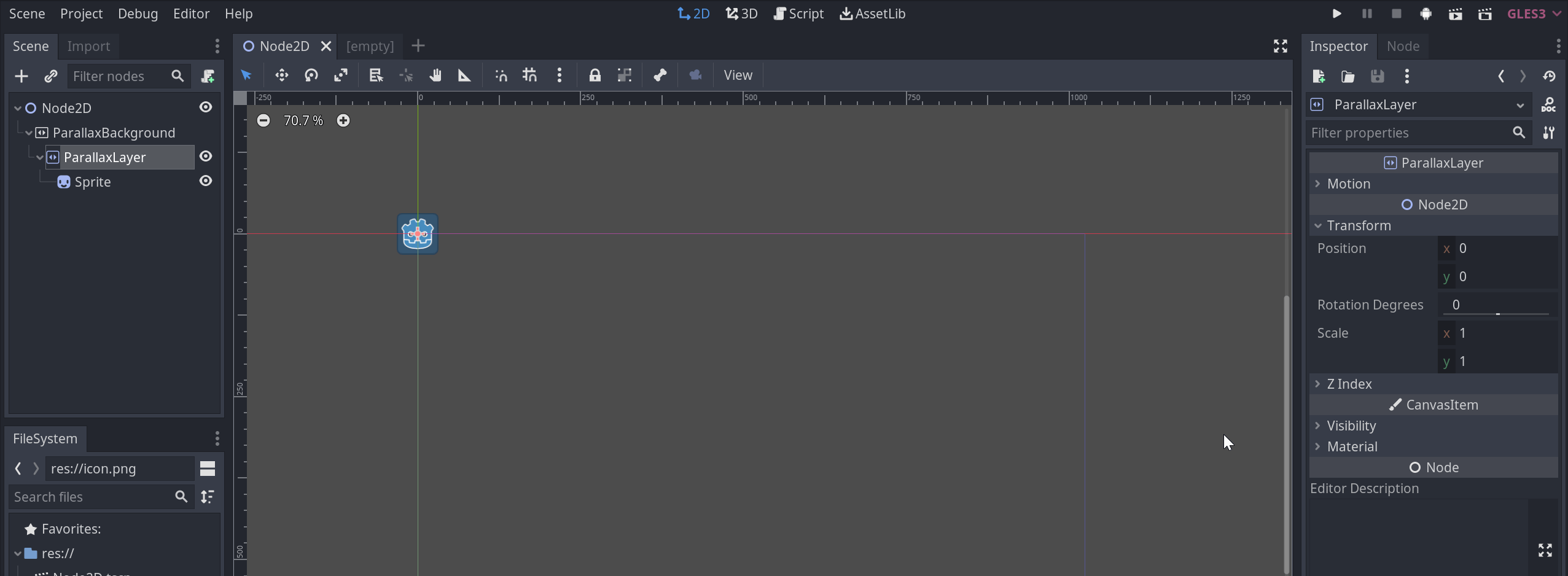Viewport: 1568px width, 576px height.
Task: Hide the Sprite node
Action: click(x=206, y=181)
